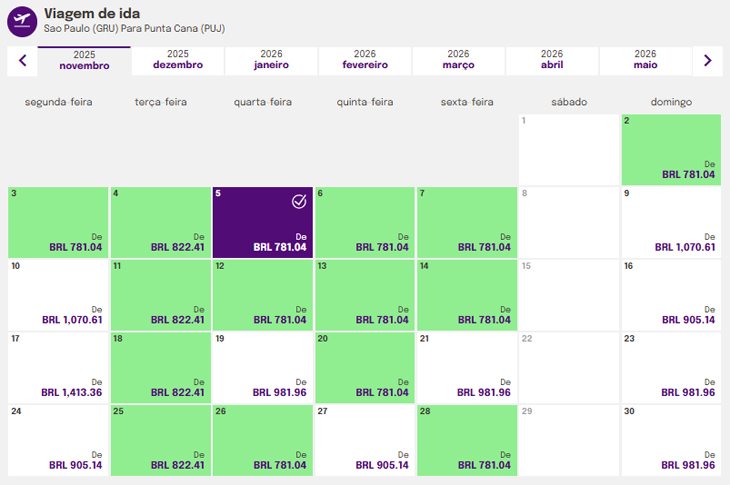Open the 2026 janeiro month tab
730x485 pixels.
(271, 60)
